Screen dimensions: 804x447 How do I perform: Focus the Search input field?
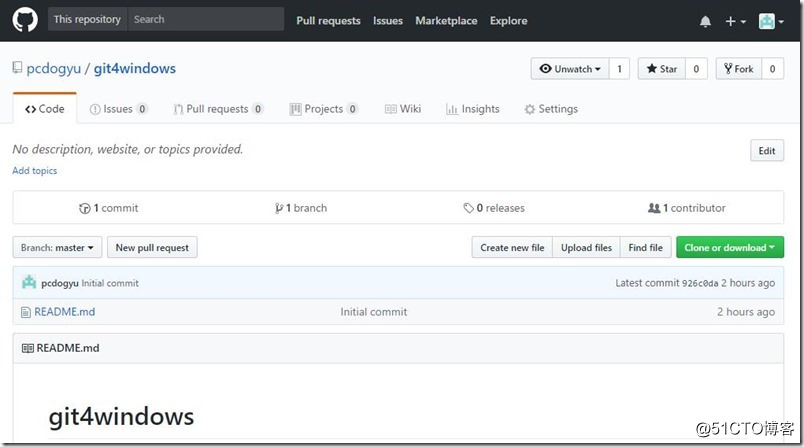tap(206, 19)
